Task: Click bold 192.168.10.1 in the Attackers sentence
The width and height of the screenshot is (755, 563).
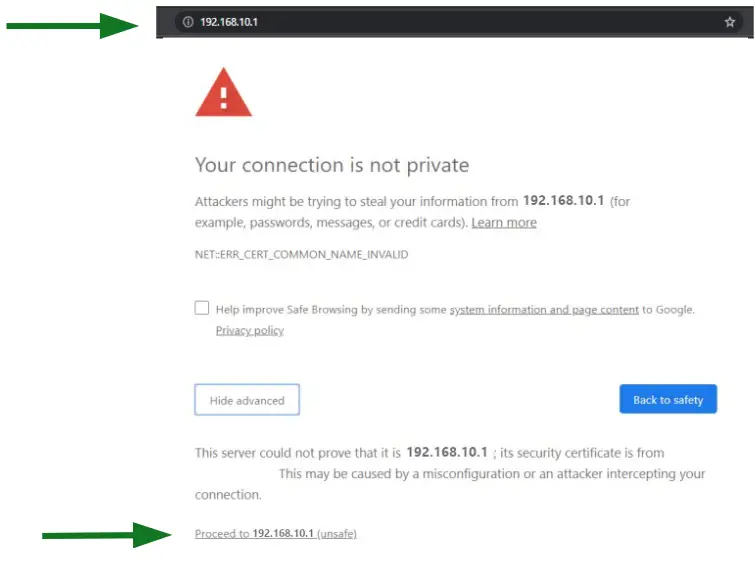Action: point(564,201)
